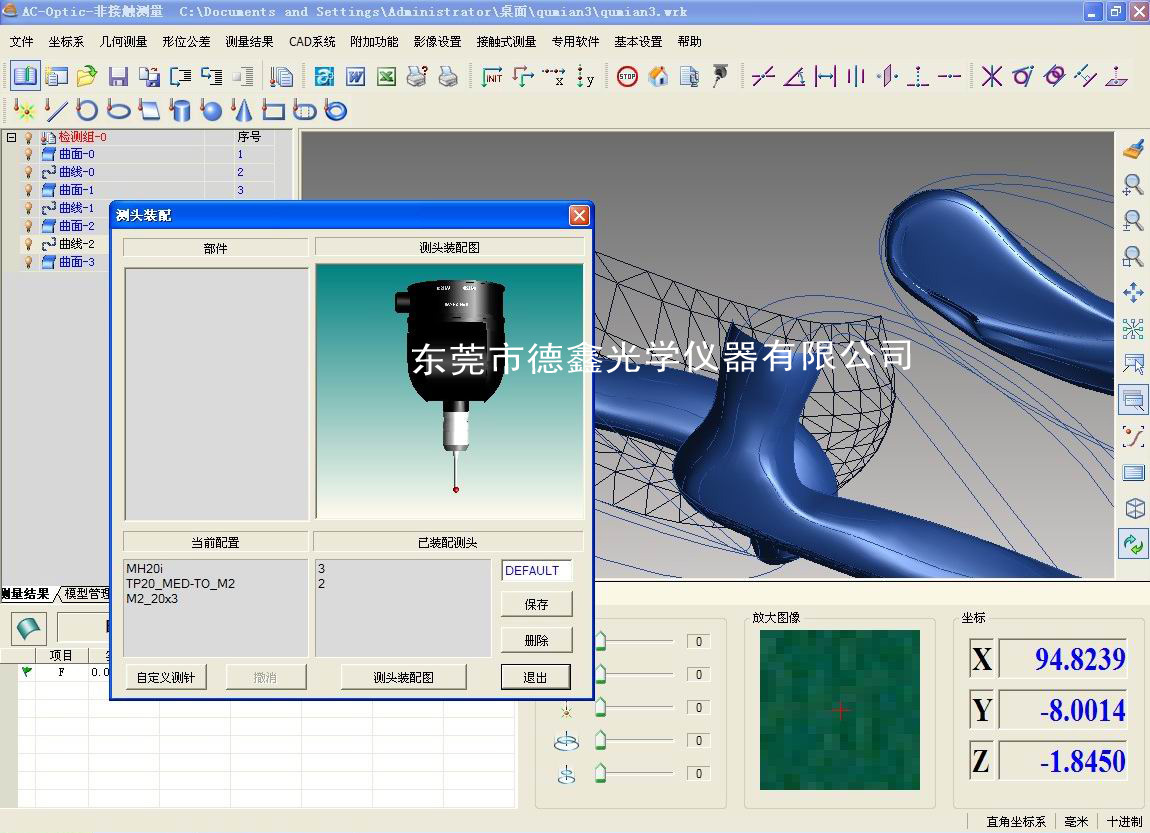This screenshot has height=833, width=1150.
Task: Click the INIT coordinate system icon
Action: (x=492, y=77)
